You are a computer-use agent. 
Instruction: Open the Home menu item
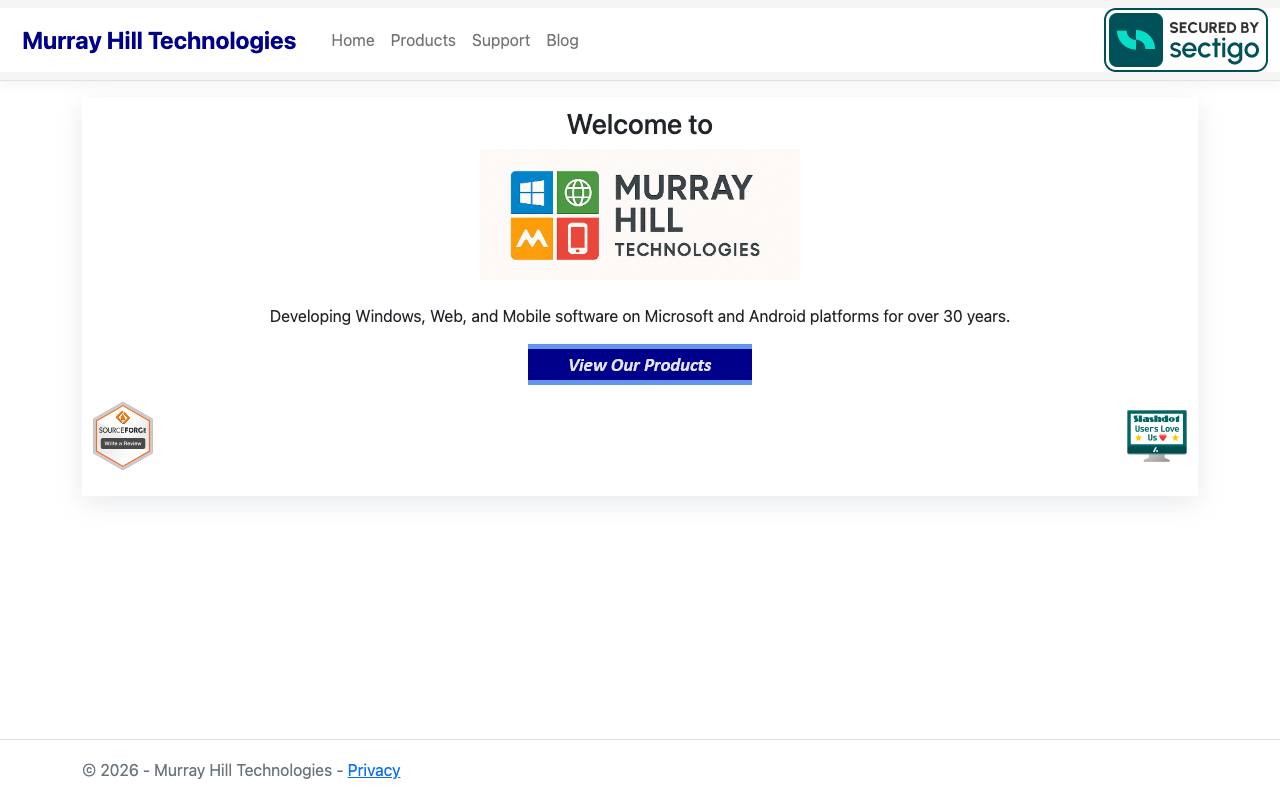click(x=353, y=40)
